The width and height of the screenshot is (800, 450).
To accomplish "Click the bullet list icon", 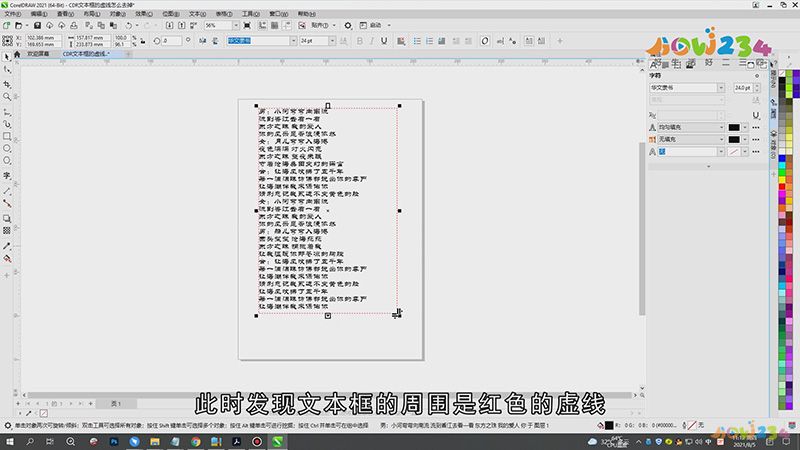I will 417,41.
